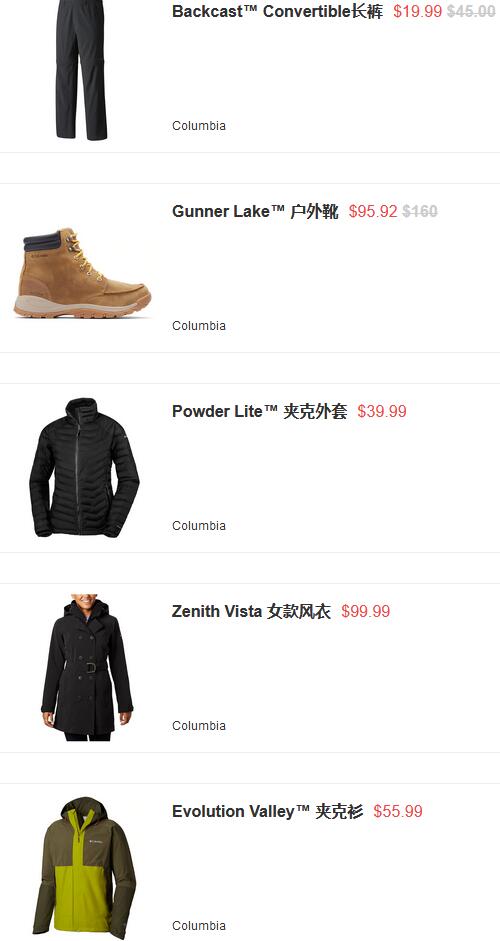Open the Gunner Lake™ 户外靴 product title

pyautogui.click(x=255, y=211)
